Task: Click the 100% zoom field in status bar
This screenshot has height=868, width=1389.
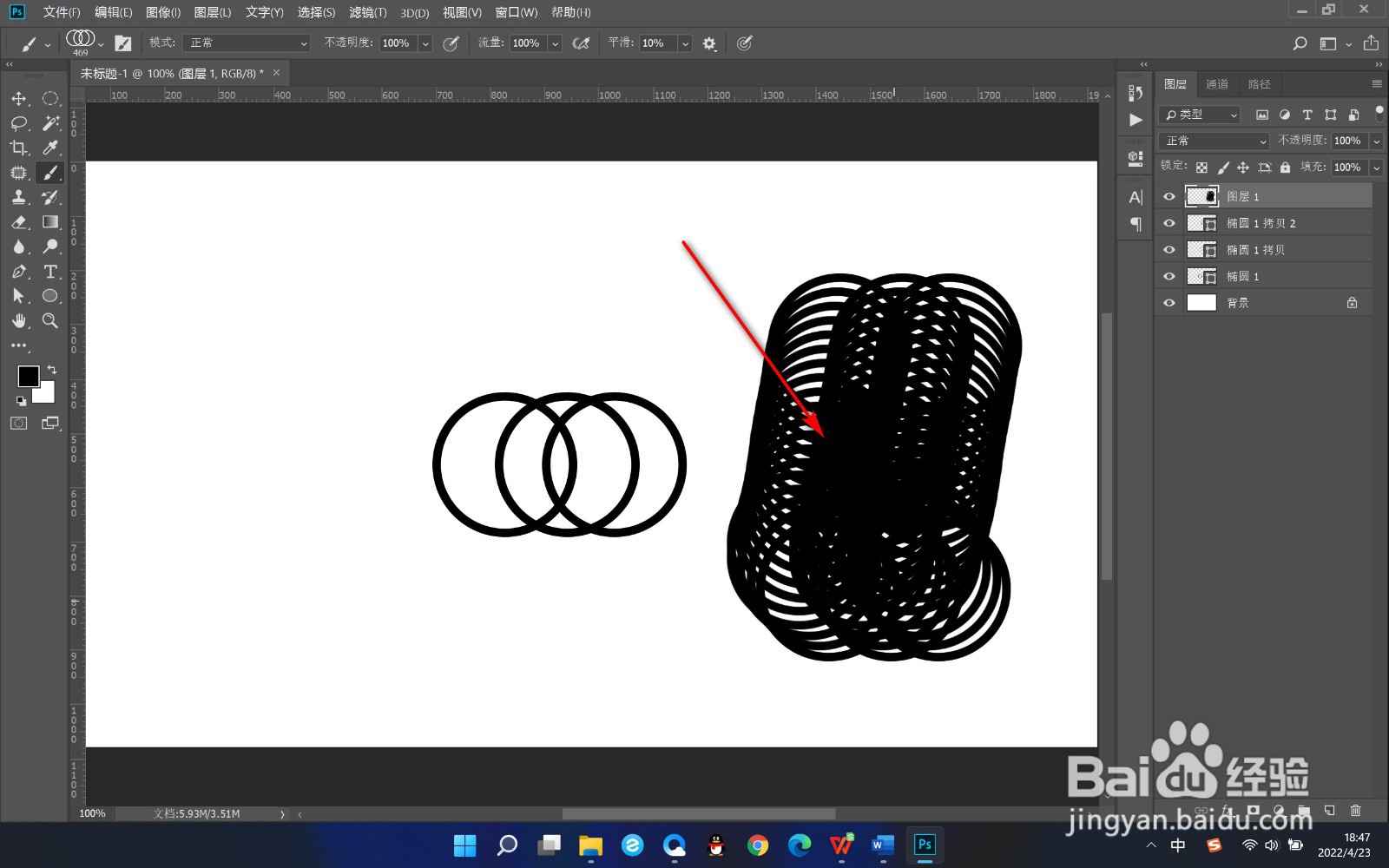Action: click(x=92, y=814)
